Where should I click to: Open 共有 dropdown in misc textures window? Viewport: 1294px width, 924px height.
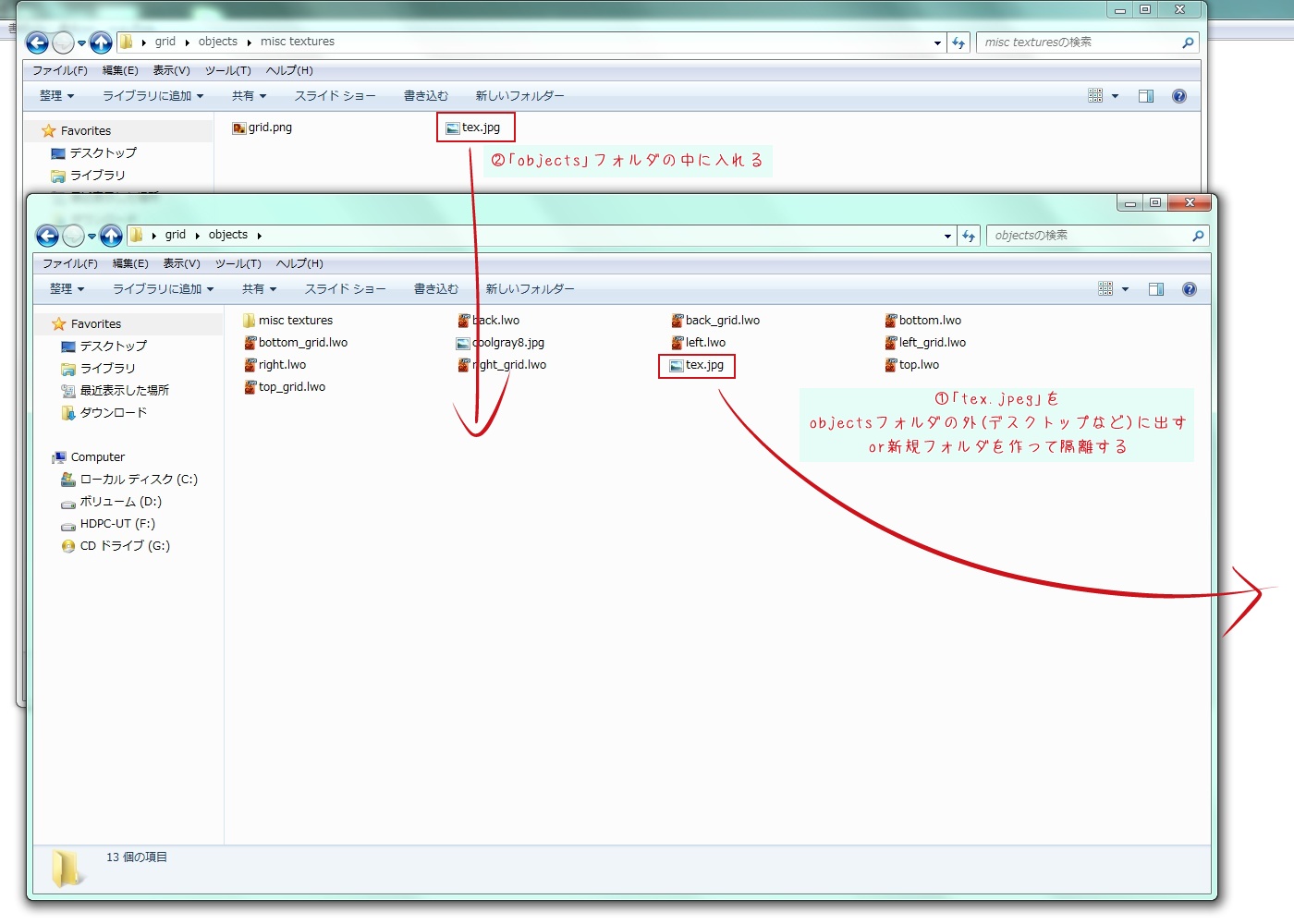(250, 96)
